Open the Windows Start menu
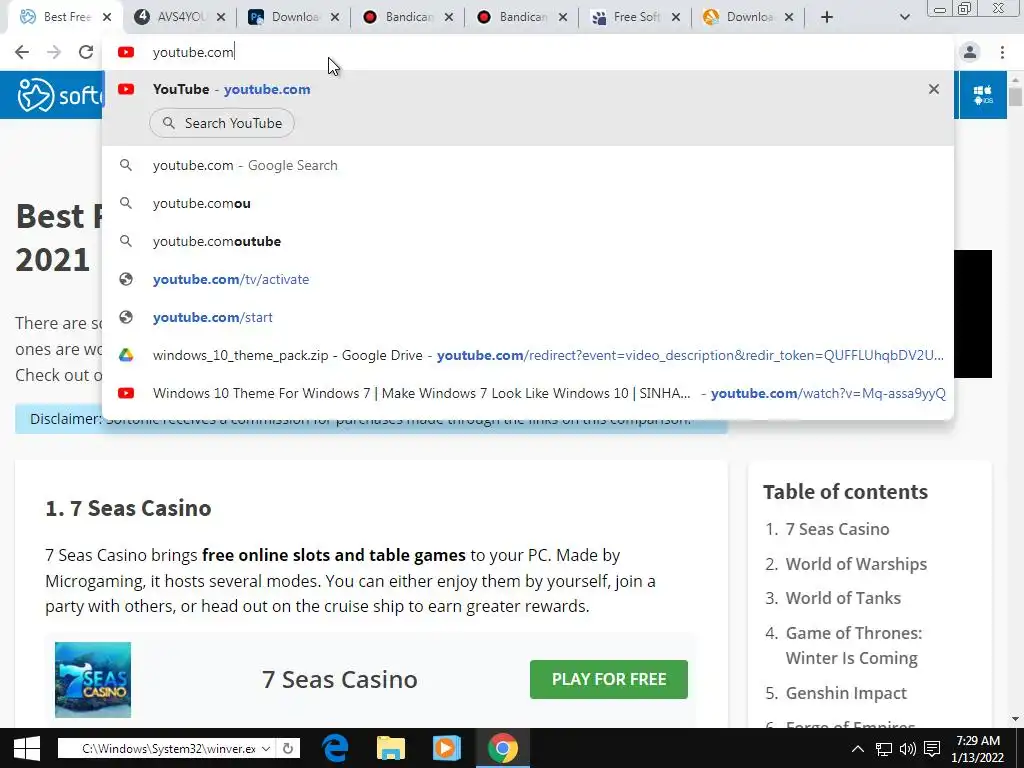Image resolution: width=1024 pixels, height=768 pixels. click(x=26, y=748)
